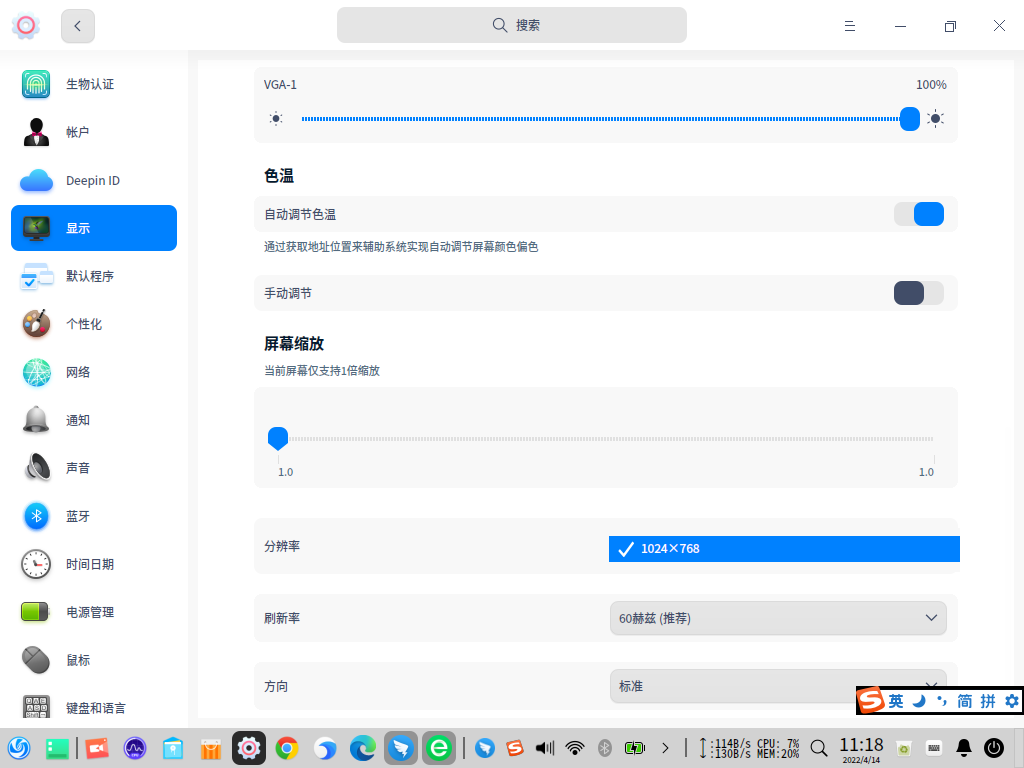Open the hamburger menu in the titlebar

pyautogui.click(x=849, y=26)
